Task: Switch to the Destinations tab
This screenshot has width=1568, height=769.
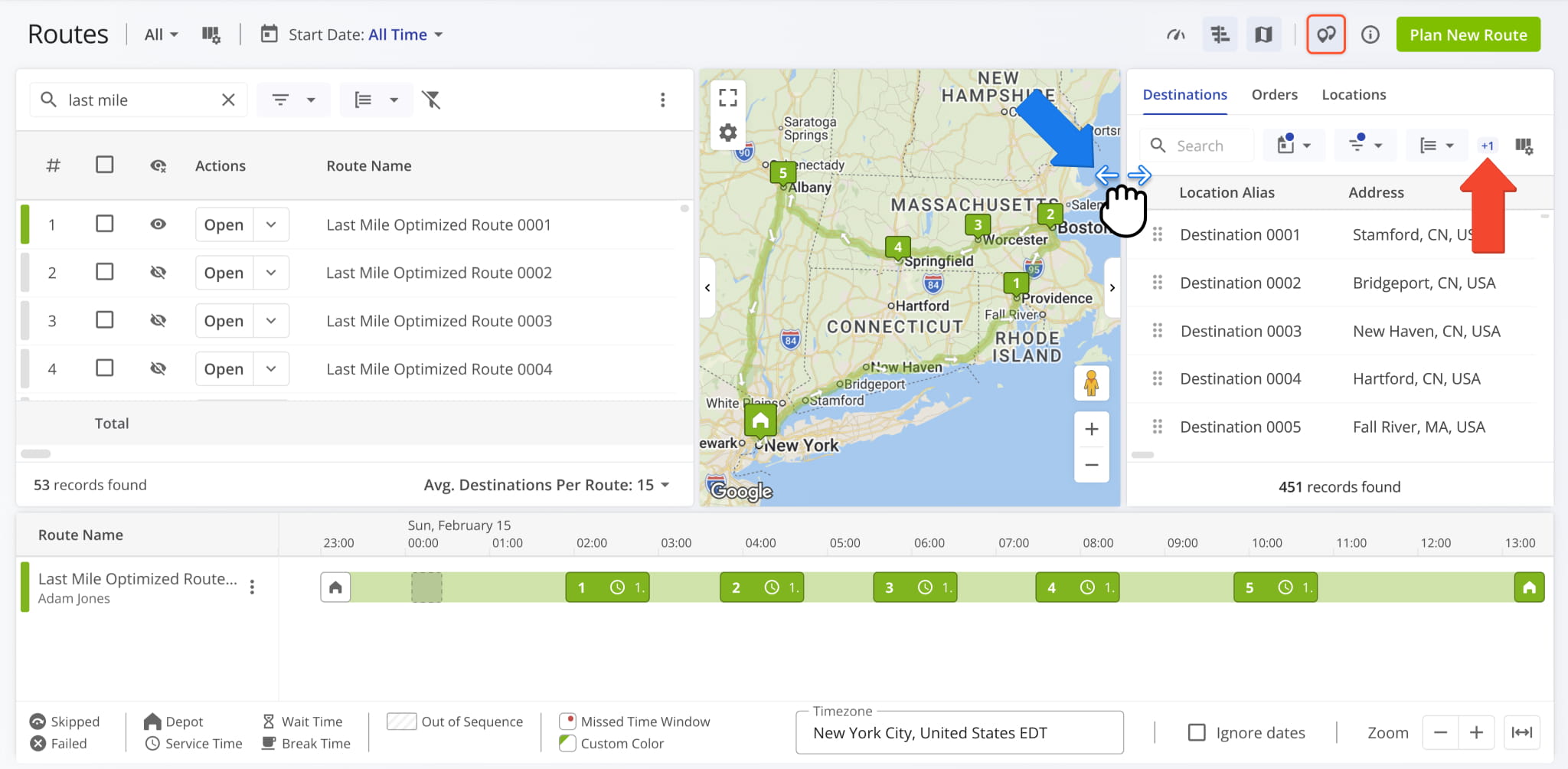Action: 1184,94
